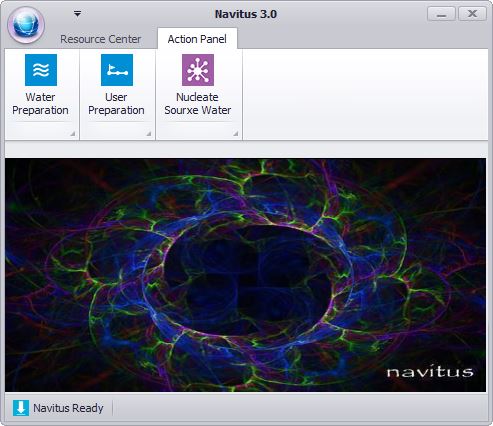Click the Water Preparation wave icon
Image resolution: width=493 pixels, height=426 pixels.
click(x=41, y=70)
